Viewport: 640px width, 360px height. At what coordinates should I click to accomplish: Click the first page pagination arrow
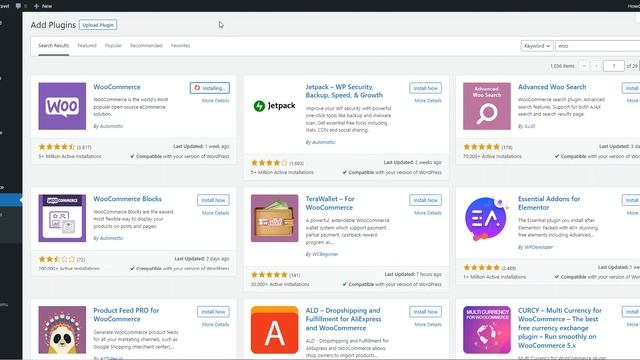click(584, 66)
